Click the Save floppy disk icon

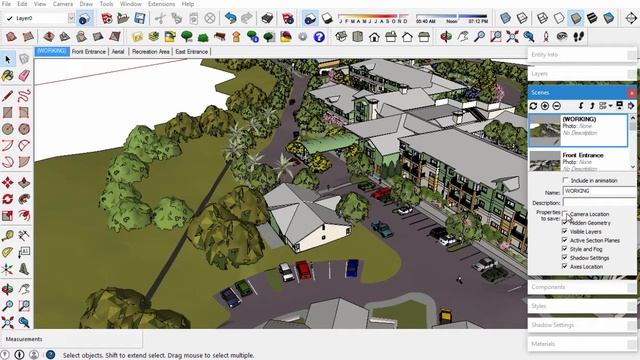(140, 18)
